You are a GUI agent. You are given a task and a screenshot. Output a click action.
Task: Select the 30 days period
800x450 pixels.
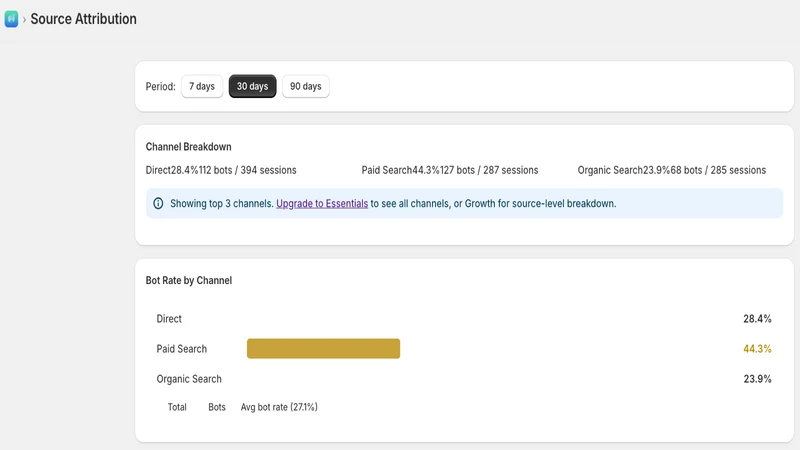(x=252, y=86)
